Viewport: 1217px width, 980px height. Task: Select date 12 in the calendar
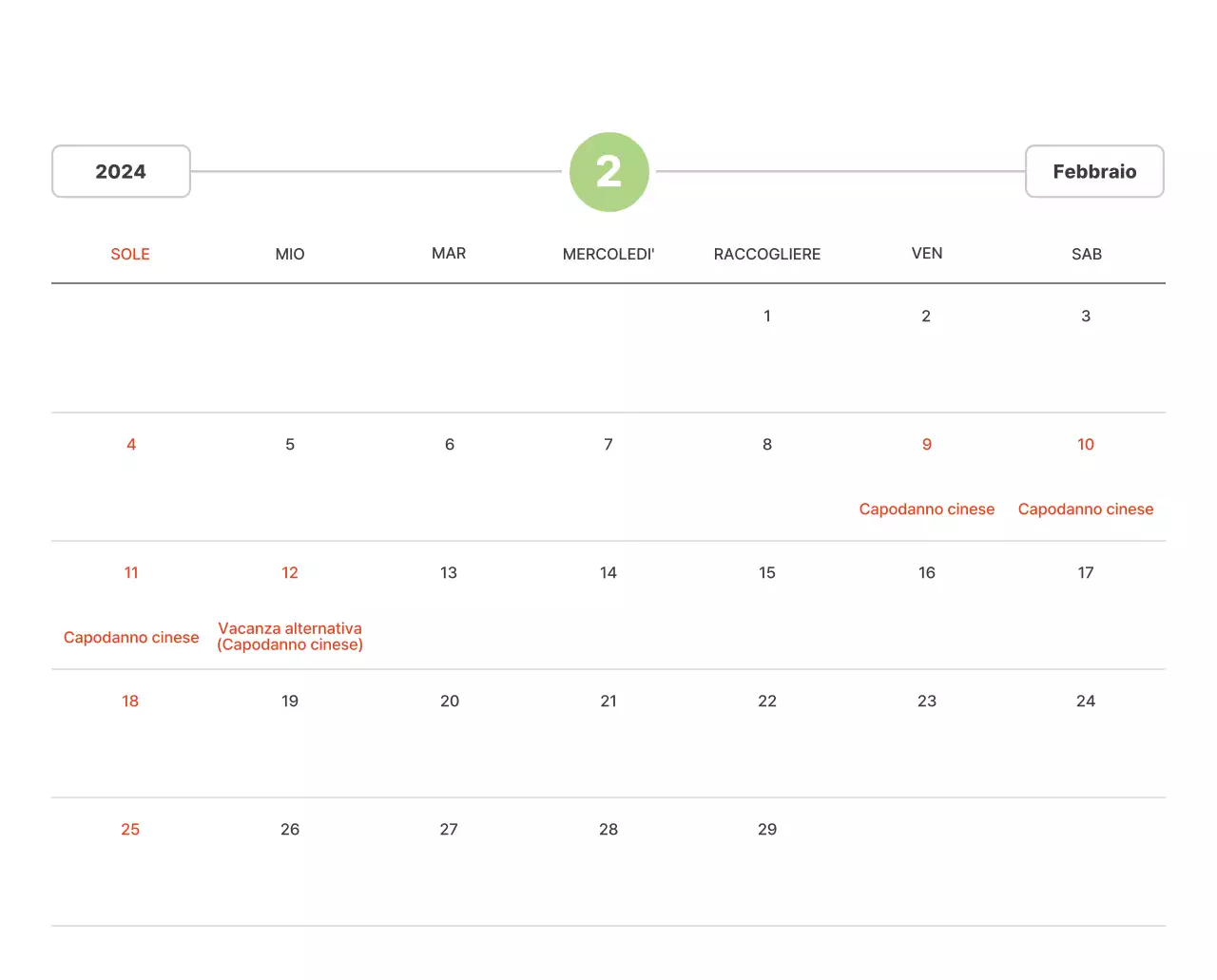click(x=290, y=573)
